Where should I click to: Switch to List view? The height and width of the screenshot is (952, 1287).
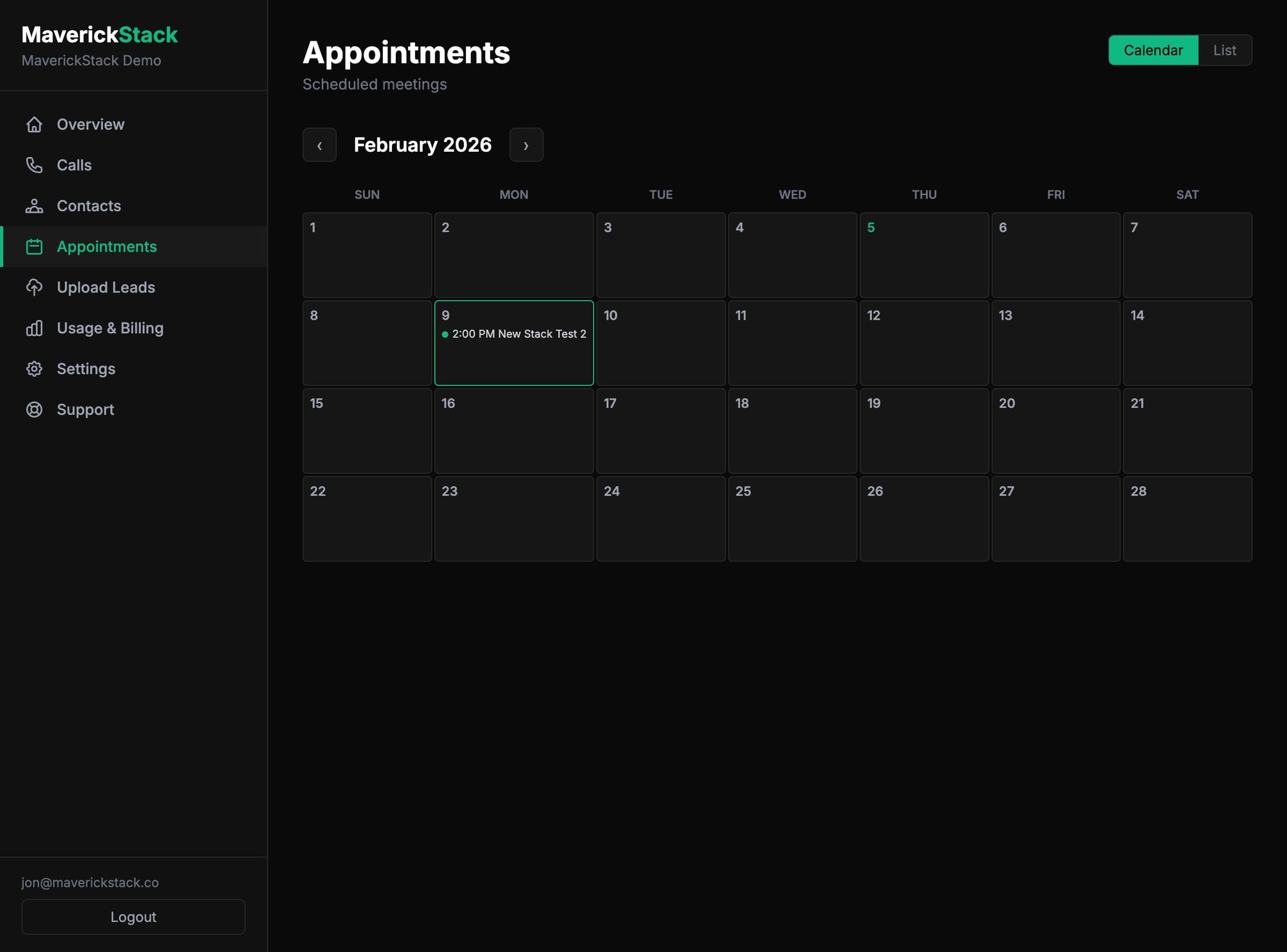1225,50
